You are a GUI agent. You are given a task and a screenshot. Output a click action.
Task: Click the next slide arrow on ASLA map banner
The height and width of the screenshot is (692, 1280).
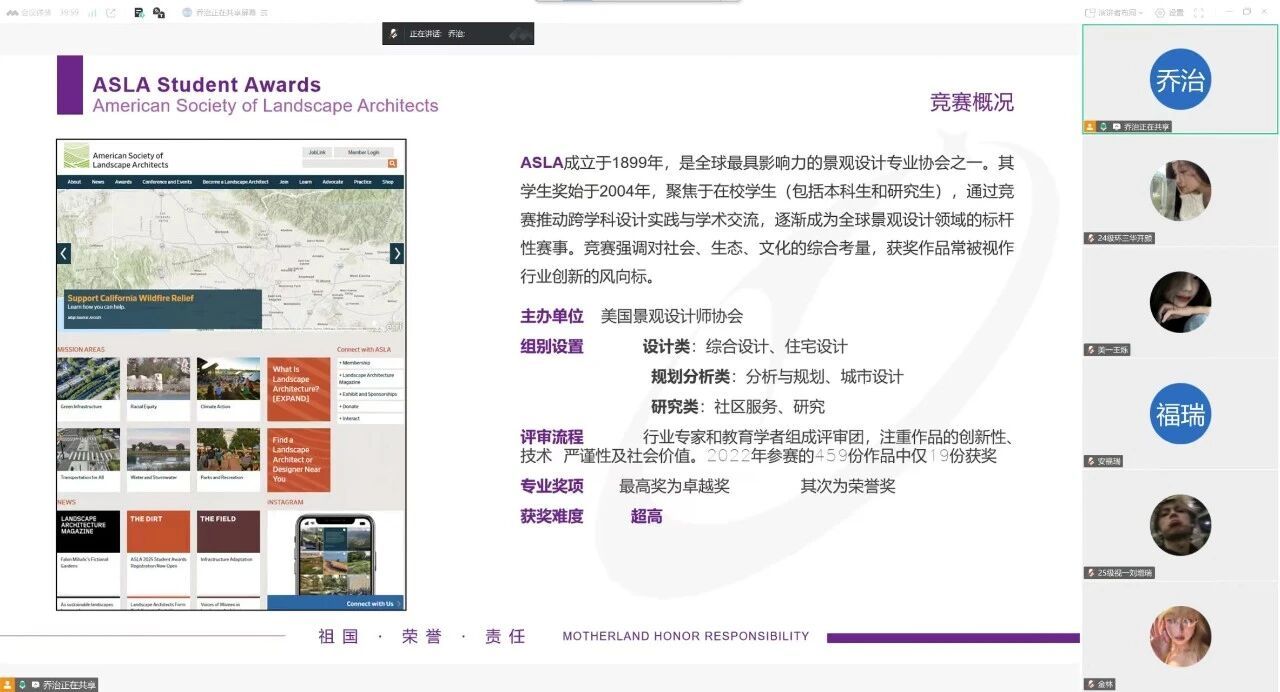[x=397, y=254]
